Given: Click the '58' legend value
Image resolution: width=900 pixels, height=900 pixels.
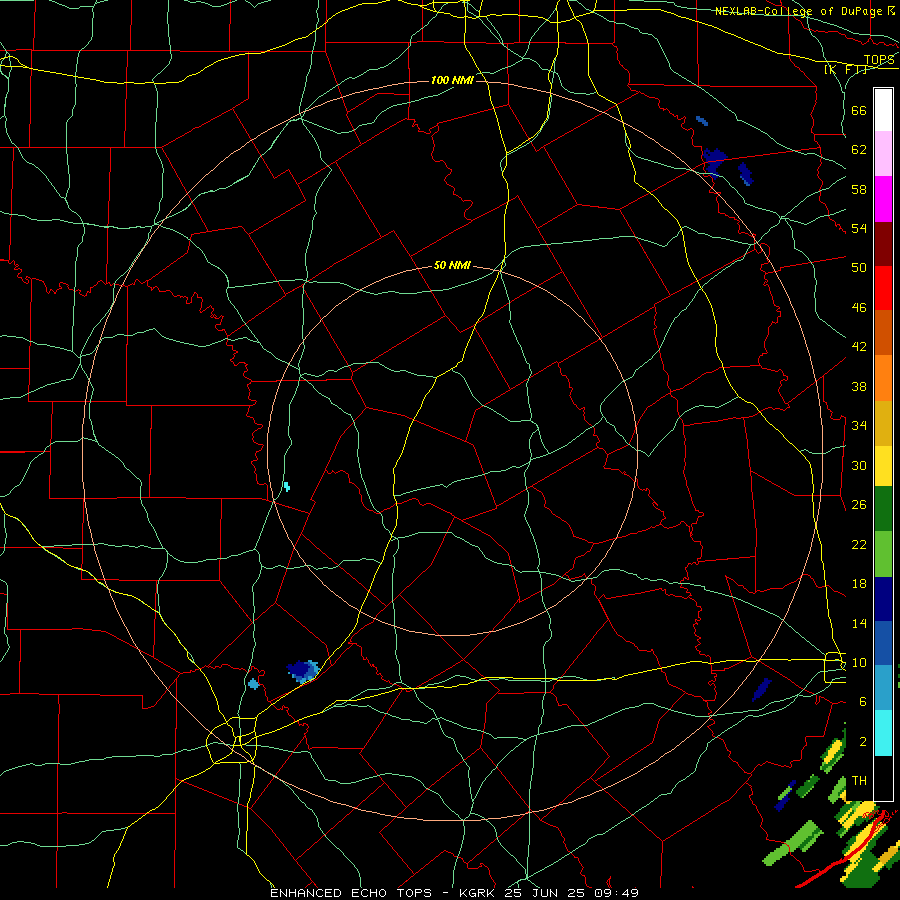Looking at the screenshot, I should click(859, 189).
